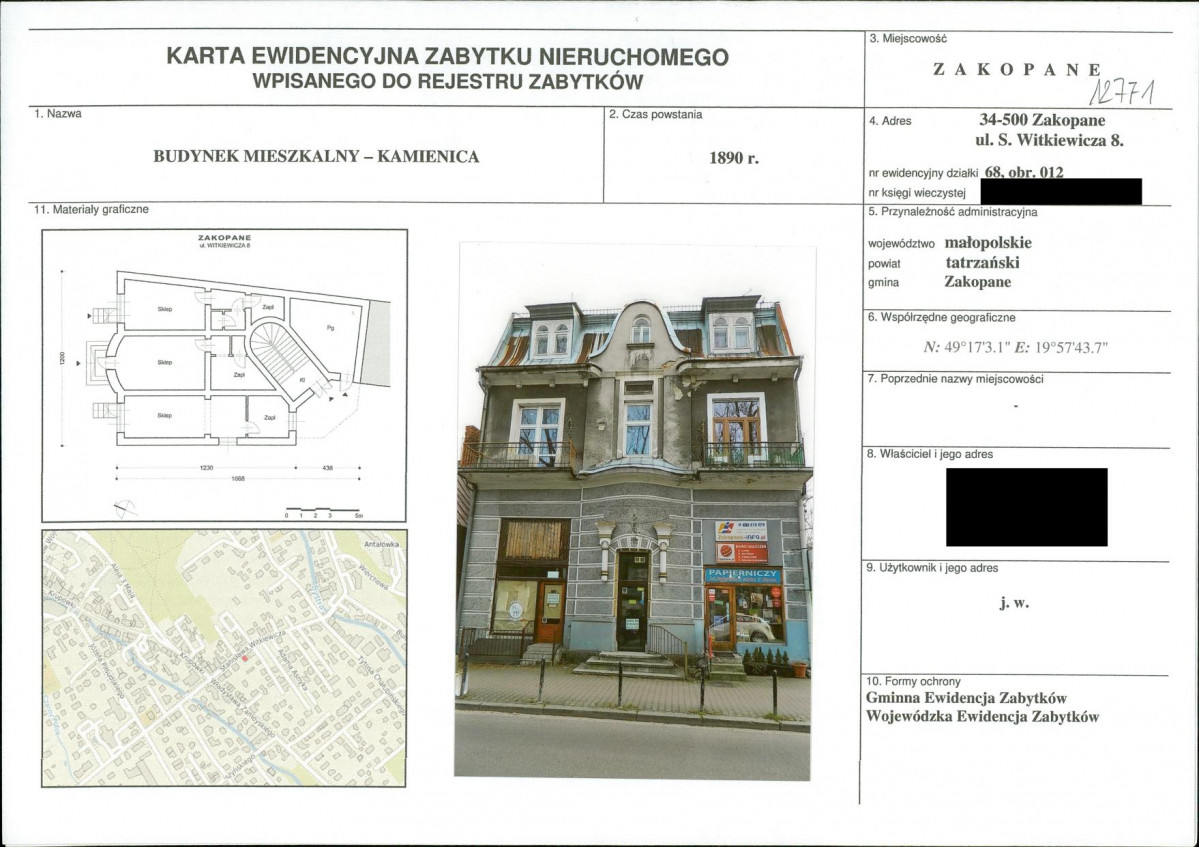This screenshot has width=1199, height=847.
Task: Open the building floor plan drawing
Action: click(x=224, y=375)
